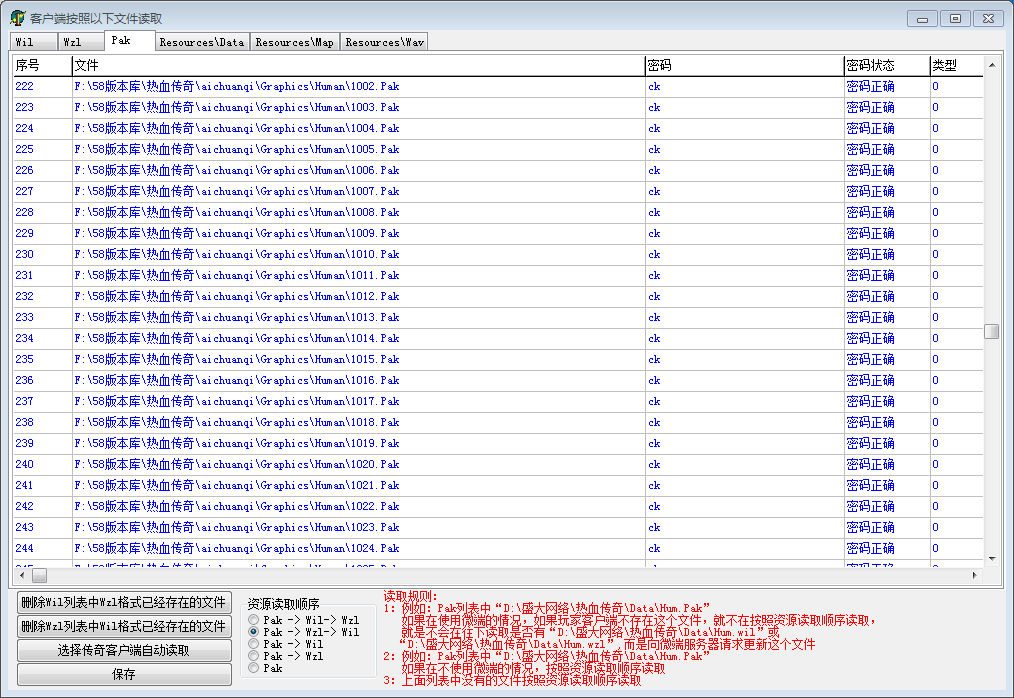Choose the 'Pak -> Wzl -> Wil' radio option

[254, 632]
